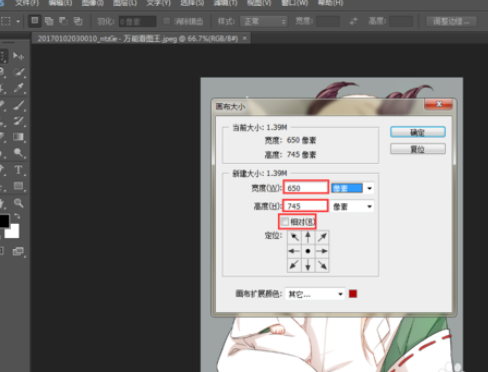Select the Quick Selection tool
This screenshot has height=372, width=488.
coord(19,72)
